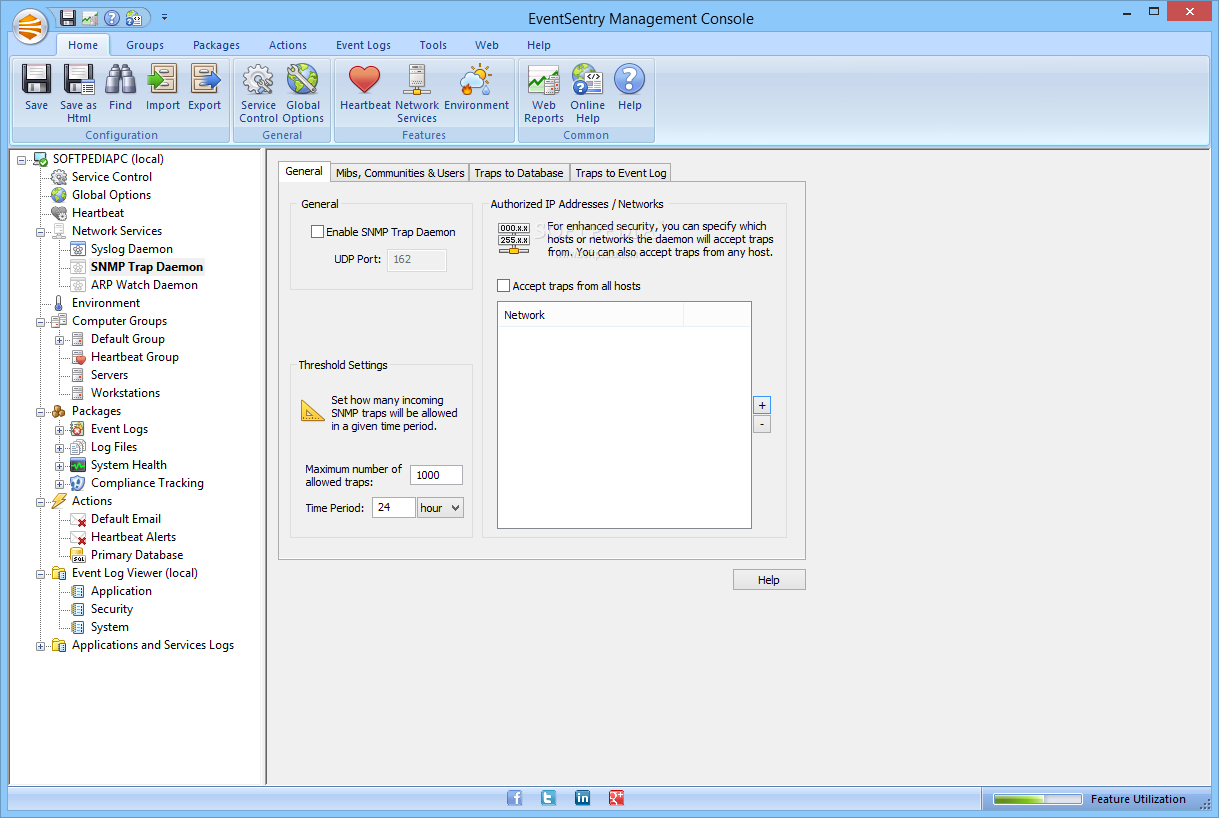Collapse the SOFTPEDIAPC (local) root node

(x=22, y=159)
